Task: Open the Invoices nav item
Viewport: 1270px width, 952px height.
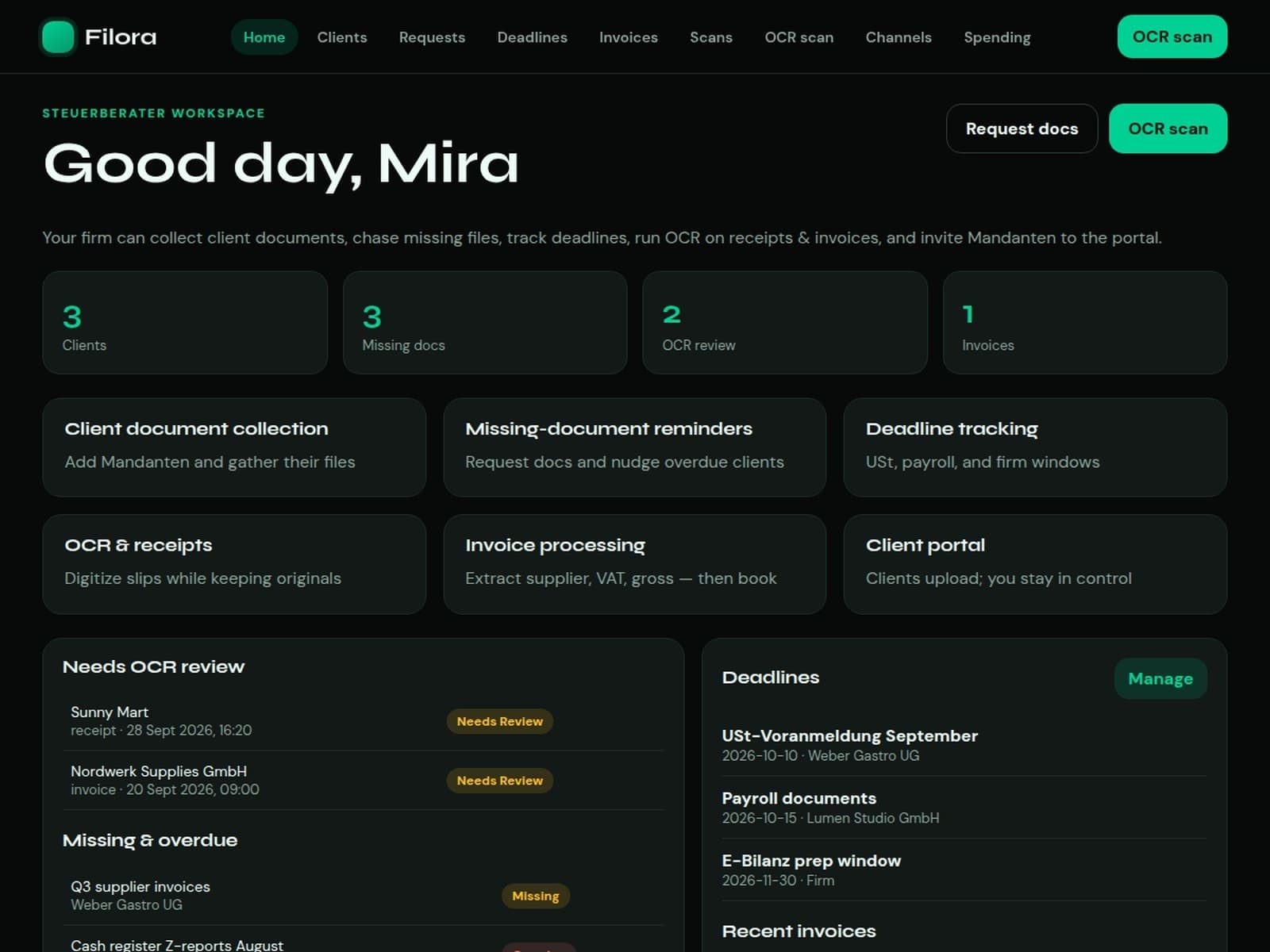Action: pyautogui.click(x=628, y=37)
